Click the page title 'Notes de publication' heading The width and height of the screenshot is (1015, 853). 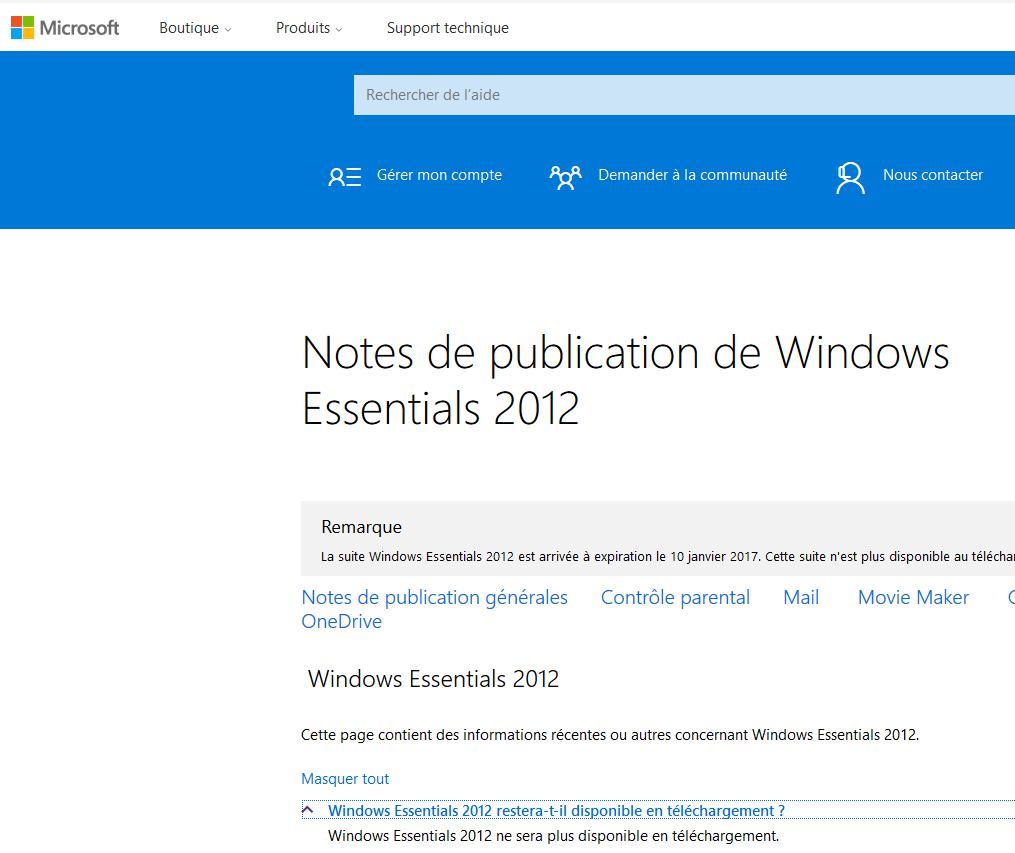(x=625, y=380)
